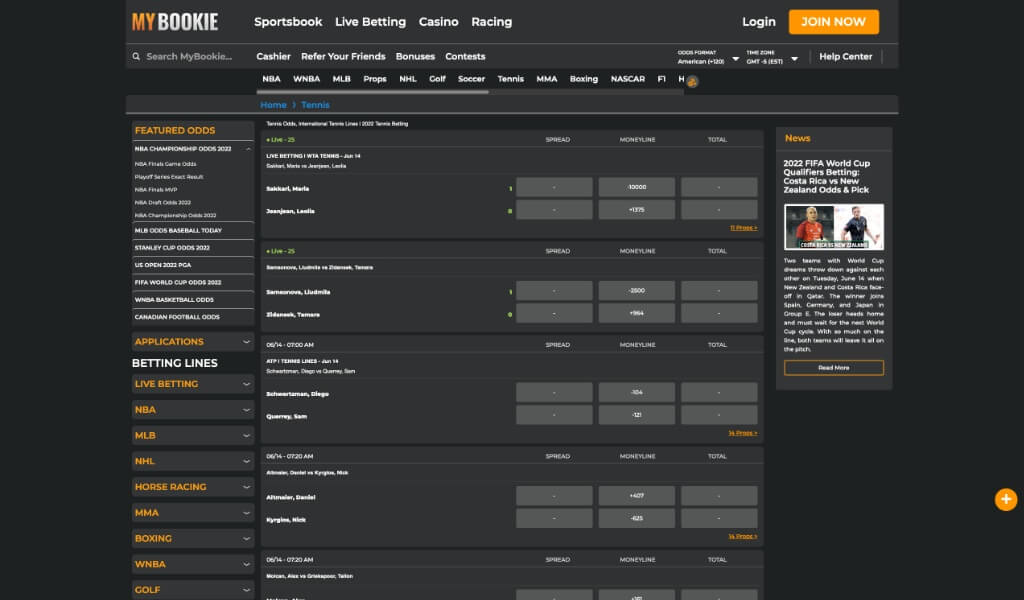The height and width of the screenshot is (600, 1024).
Task: Click the MyBookie logo
Action: (175, 22)
